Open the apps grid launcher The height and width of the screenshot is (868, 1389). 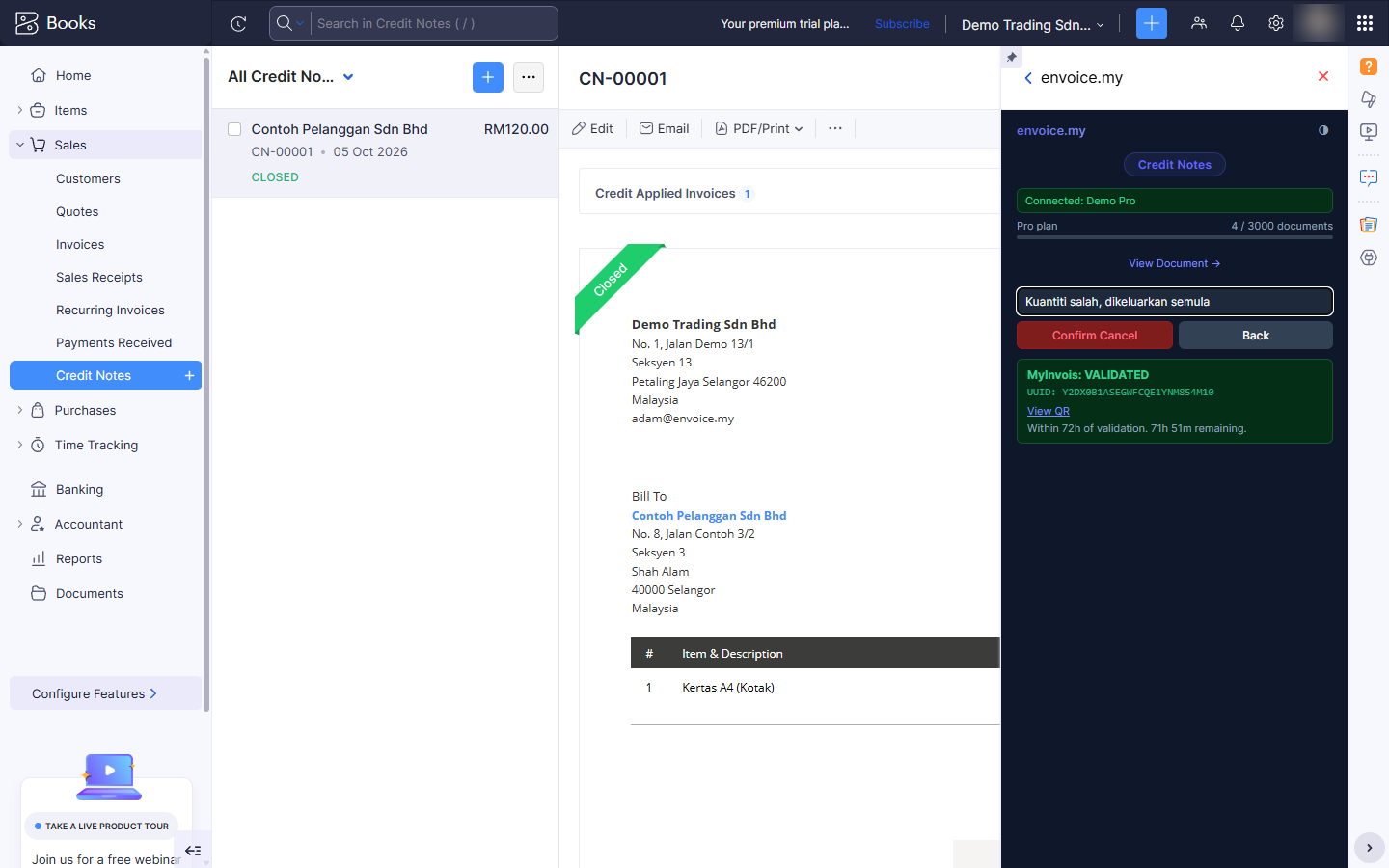click(1364, 23)
